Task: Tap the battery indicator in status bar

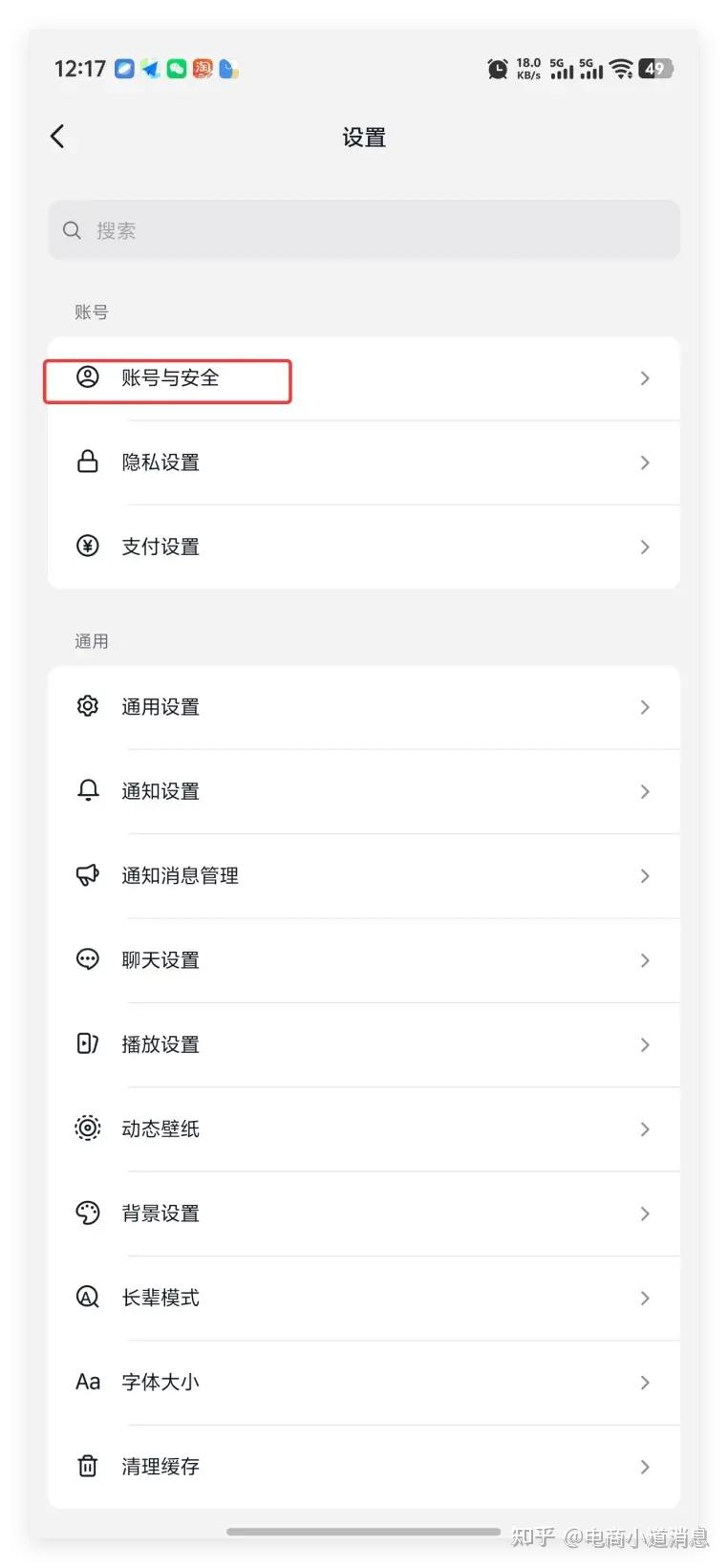Action: [x=655, y=69]
